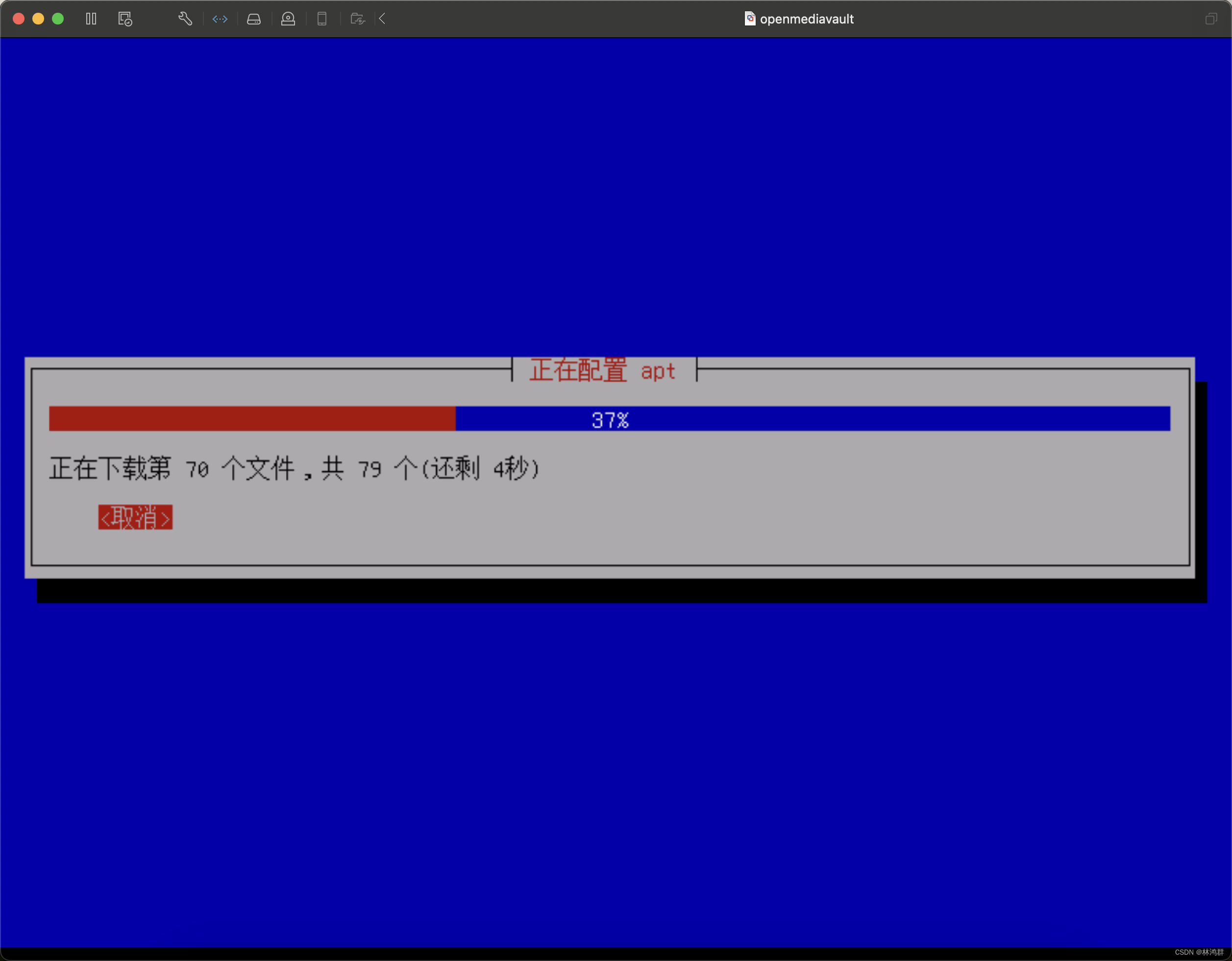The height and width of the screenshot is (961, 1232).
Task: Click the openmediavault document icon in title
Action: (x=750, y=19)
